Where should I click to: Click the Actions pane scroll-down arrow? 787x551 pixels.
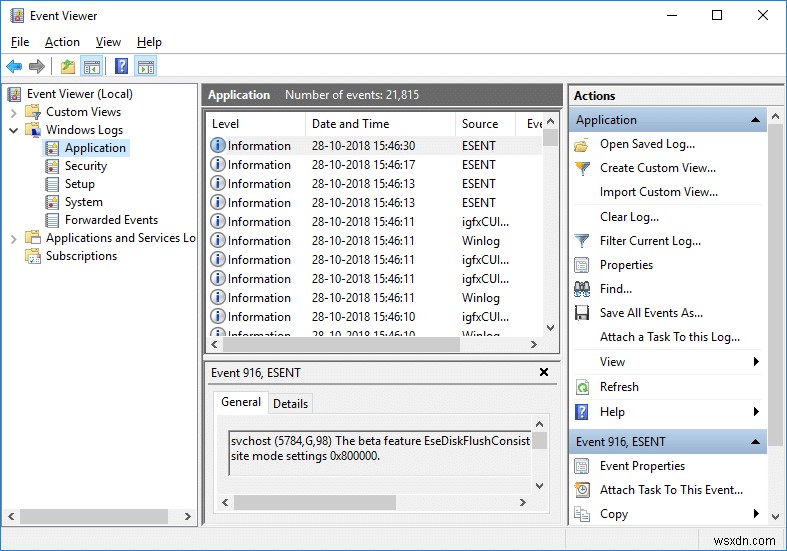tap(775, 516)
